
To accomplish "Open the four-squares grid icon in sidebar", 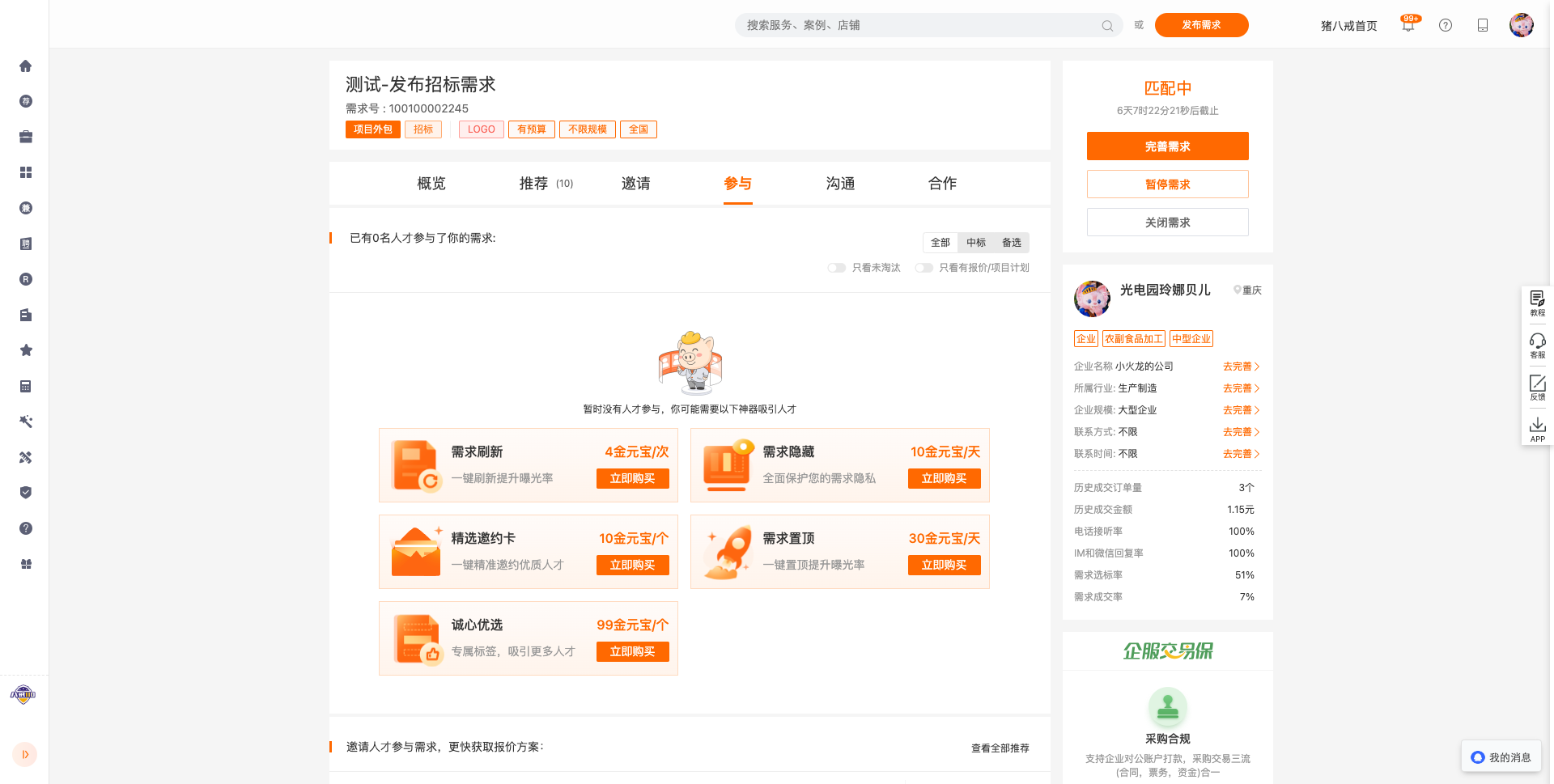I will pyautogui.click(x=26, y=172).
